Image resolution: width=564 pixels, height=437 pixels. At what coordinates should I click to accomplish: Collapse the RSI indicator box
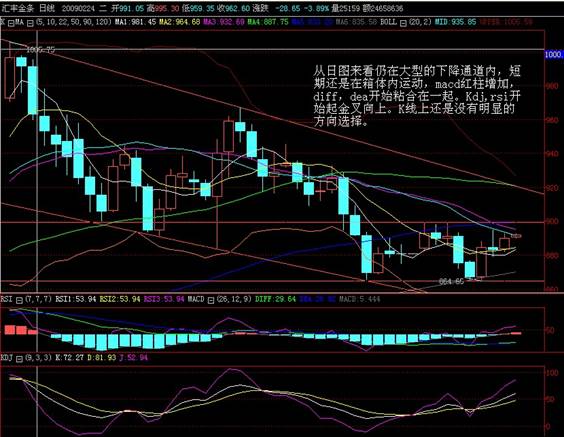click(x=19, y=300)
